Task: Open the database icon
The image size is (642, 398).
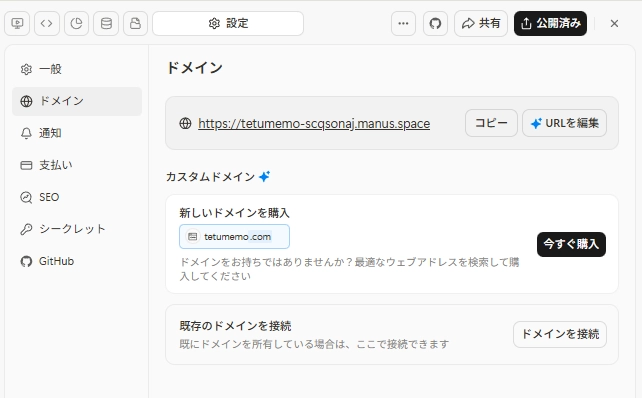Action: pyautogui.click(x=106, y=23)
